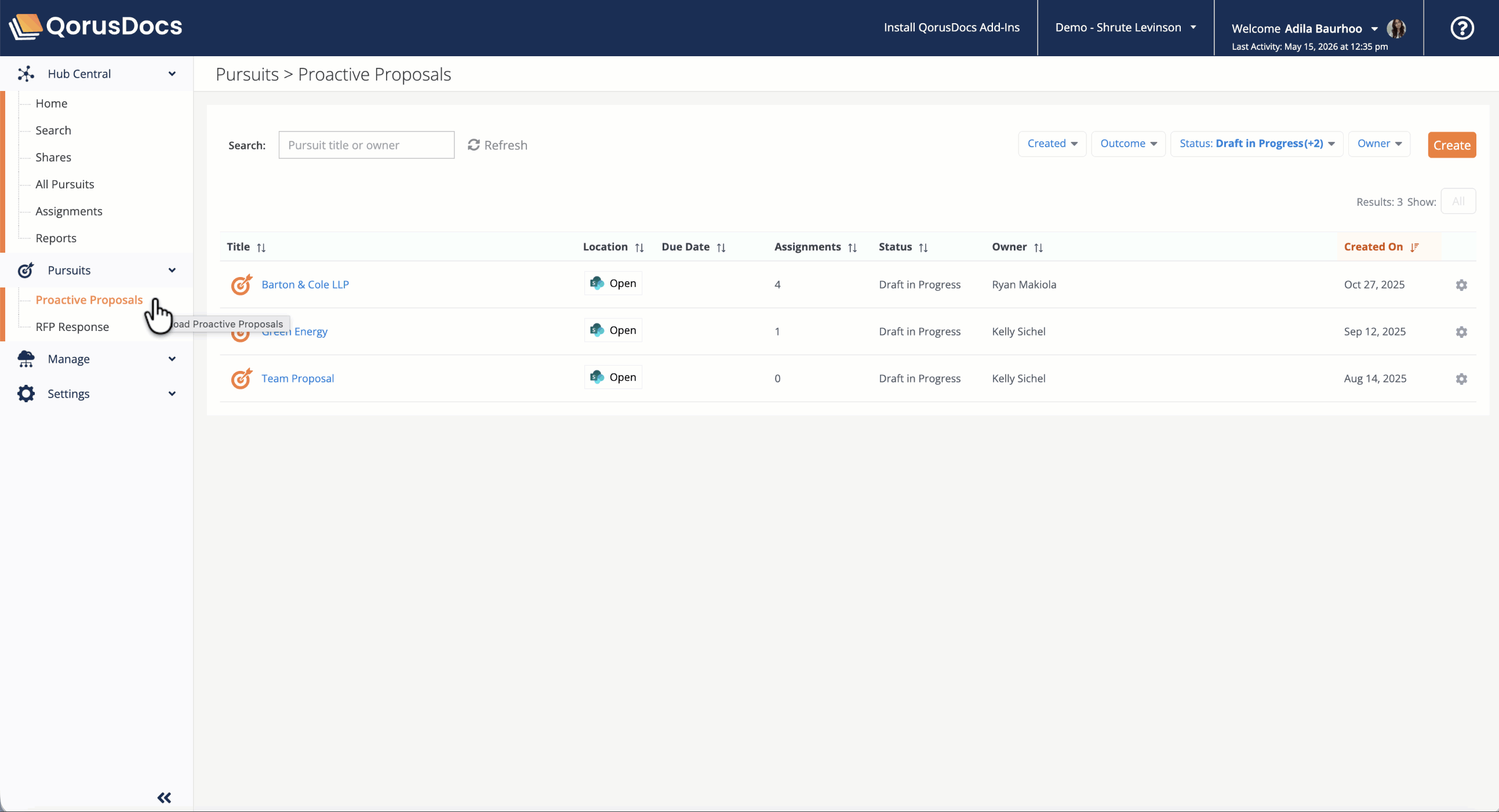
Task: Click the Hub Central network icon
Action: pos(26,74)
